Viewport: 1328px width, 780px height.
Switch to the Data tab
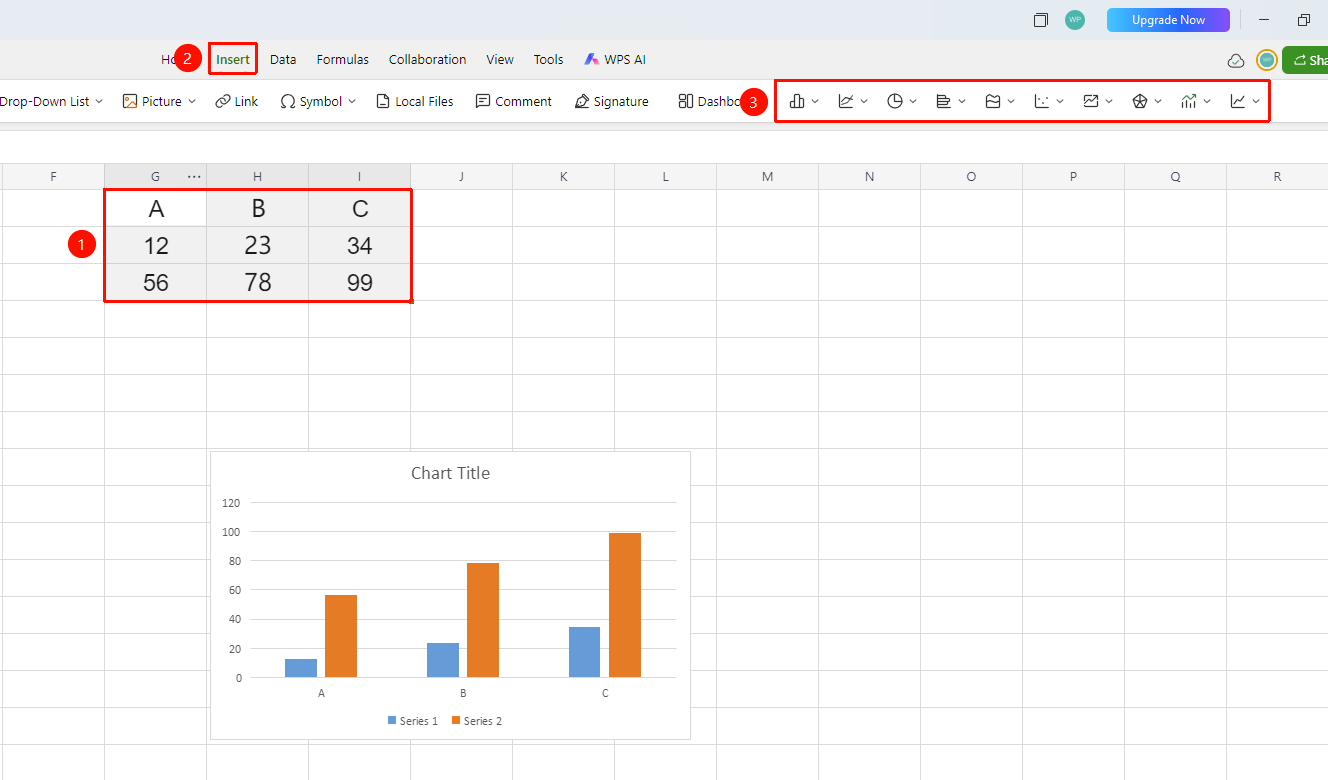tap(283, 60)
